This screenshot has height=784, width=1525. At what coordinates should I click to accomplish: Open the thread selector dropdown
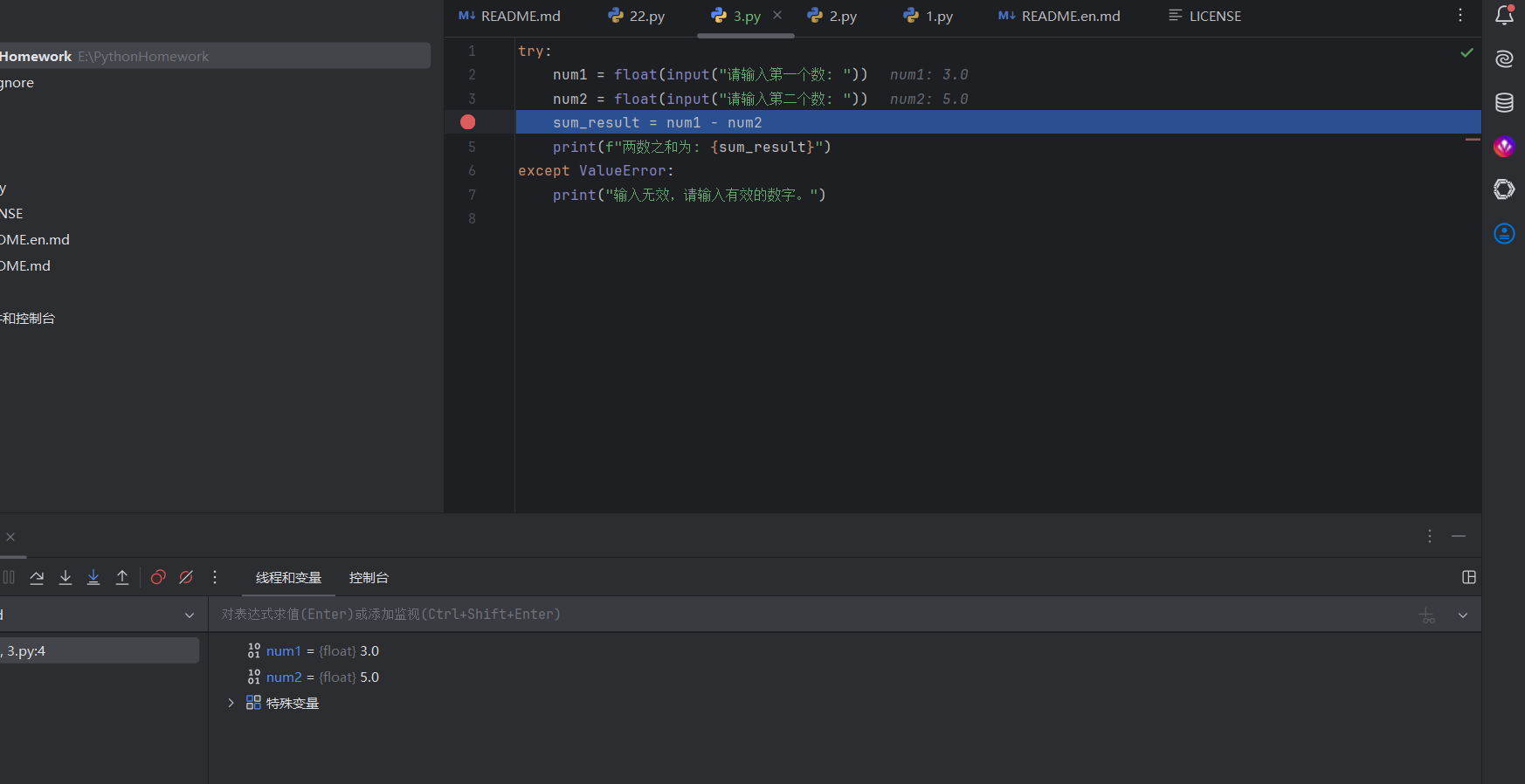(190, 616)
